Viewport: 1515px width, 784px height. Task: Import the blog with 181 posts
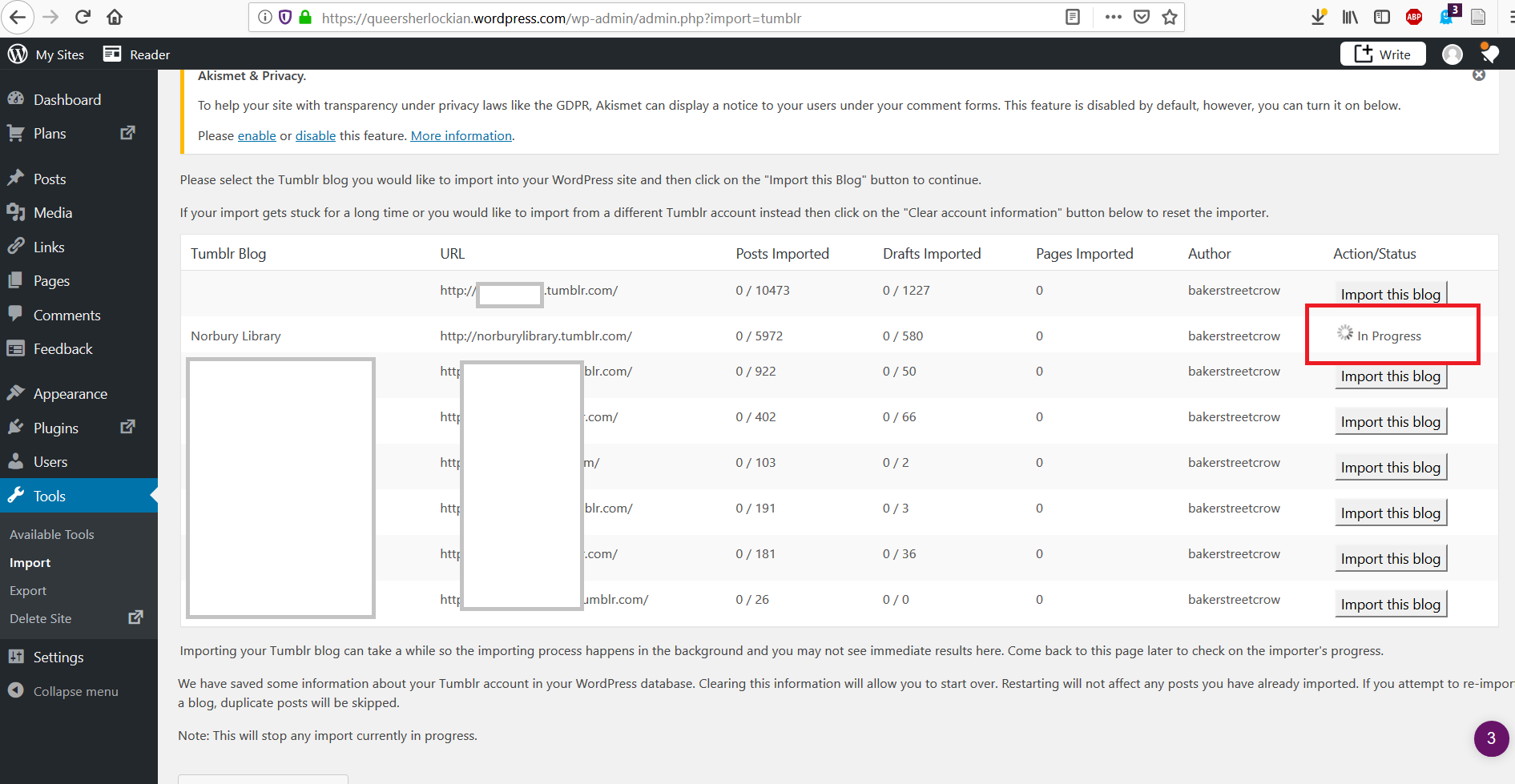pyautogui.click(x=1391, y=558)
